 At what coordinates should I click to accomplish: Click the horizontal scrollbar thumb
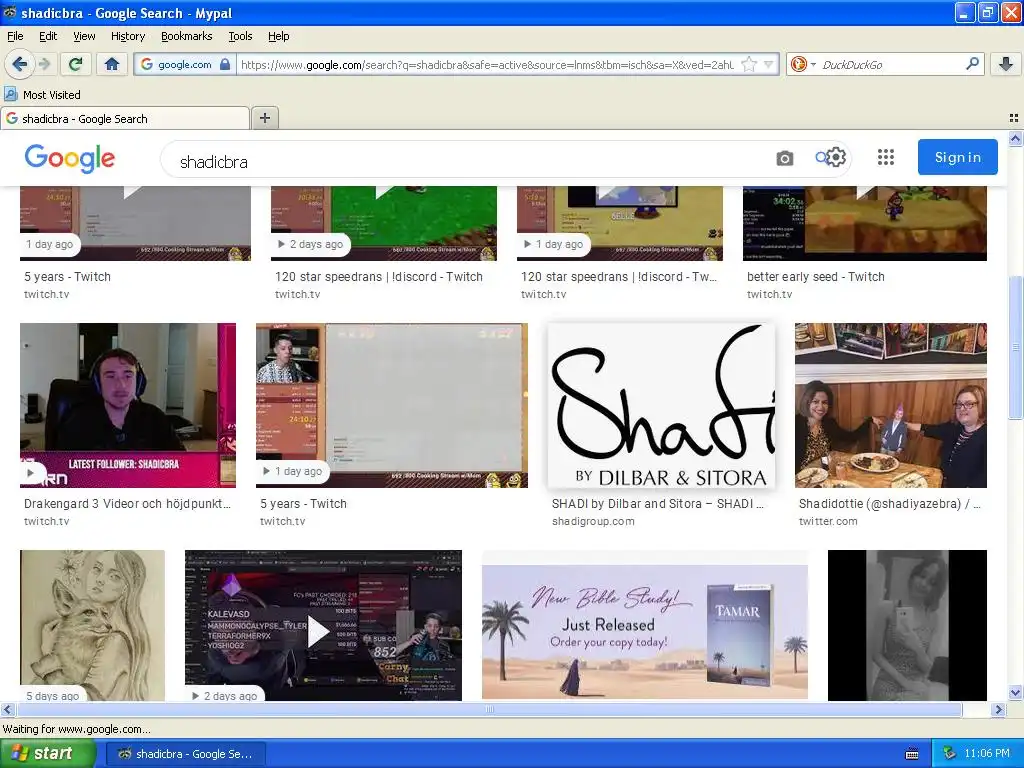click(x=488, y=709)
